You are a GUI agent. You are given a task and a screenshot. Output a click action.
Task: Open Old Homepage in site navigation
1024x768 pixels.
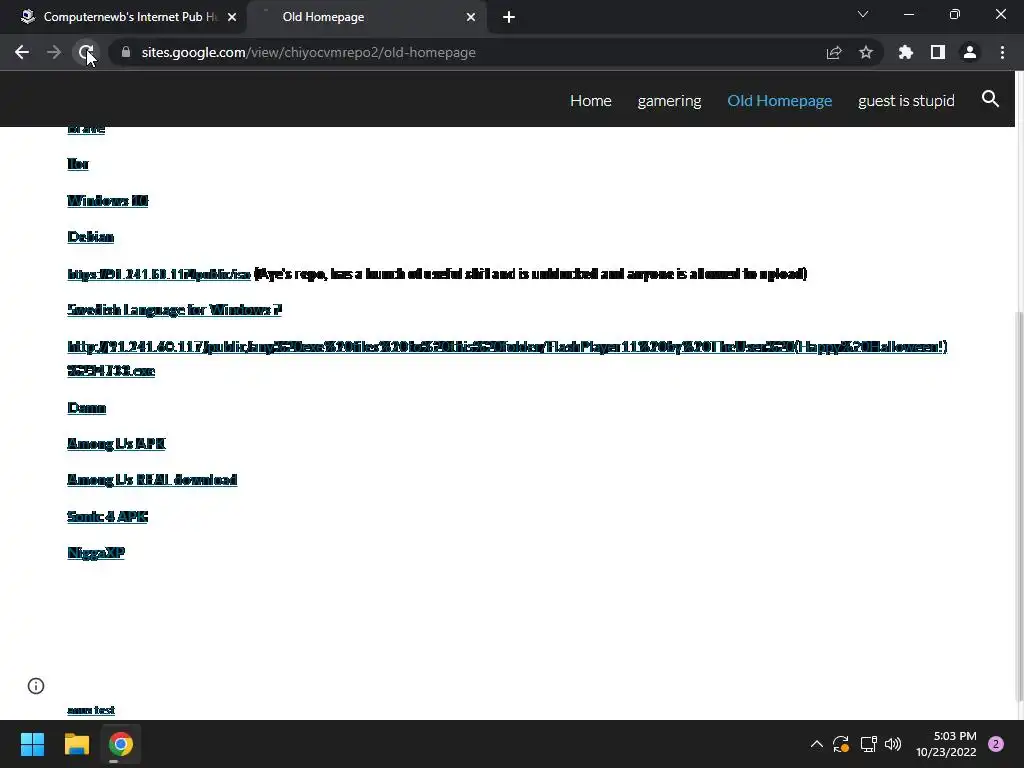click(x=779, y=101)
